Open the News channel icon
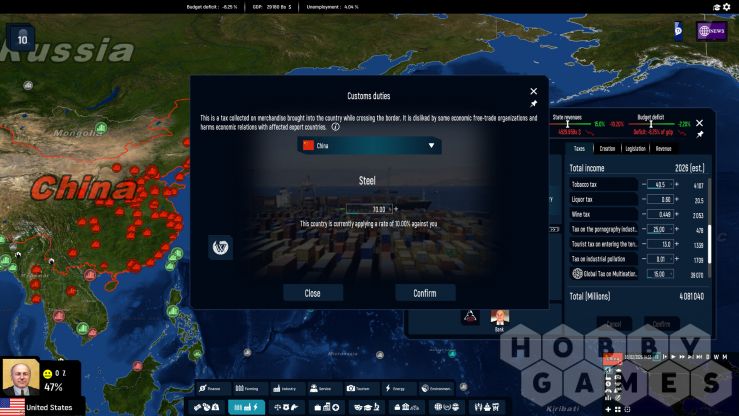 click(711, 31)
